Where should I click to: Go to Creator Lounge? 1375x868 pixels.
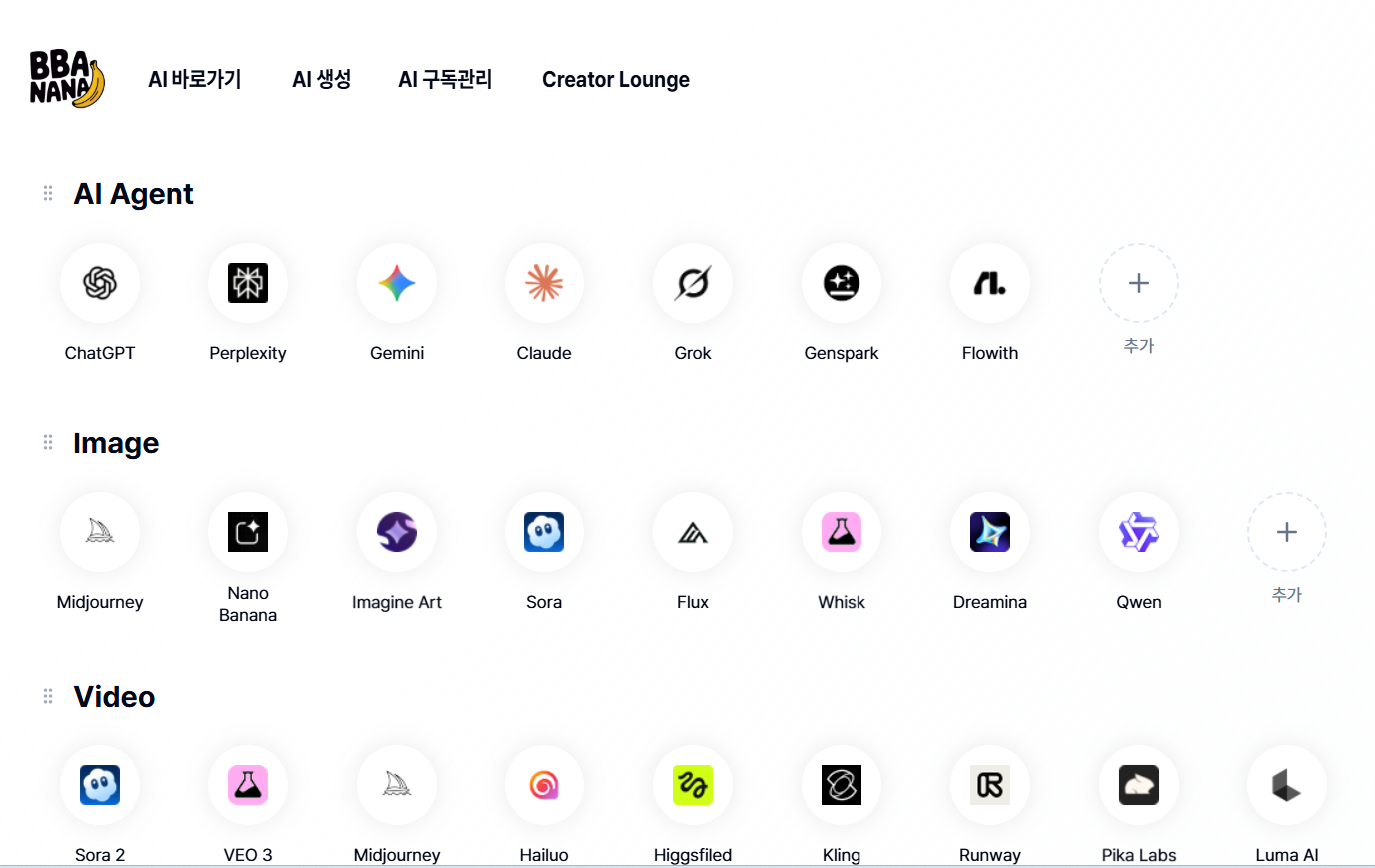[616, 80]
